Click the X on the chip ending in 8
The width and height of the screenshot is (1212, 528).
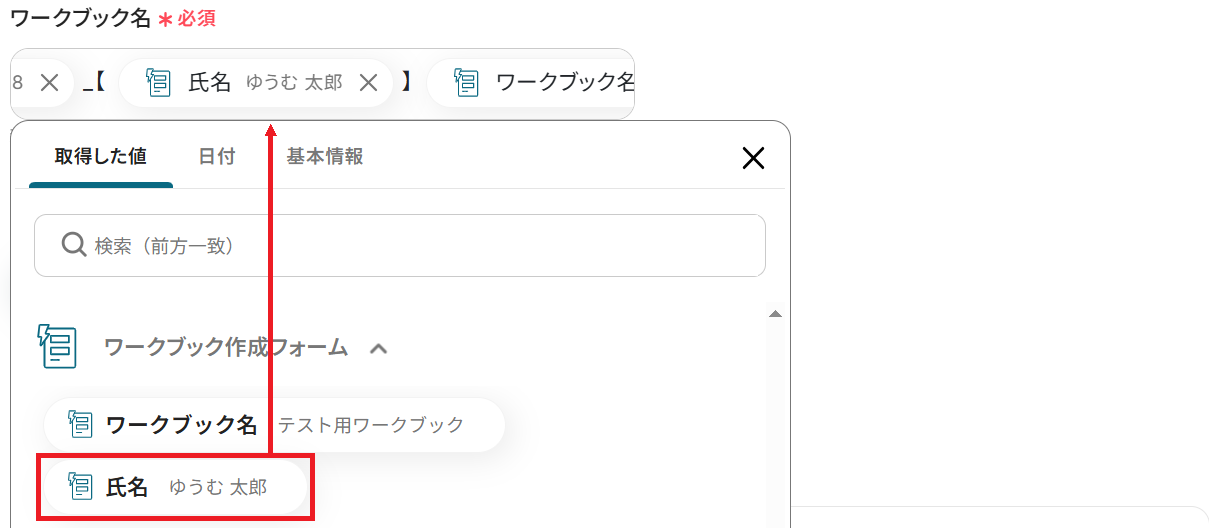(x=49, y=83)
